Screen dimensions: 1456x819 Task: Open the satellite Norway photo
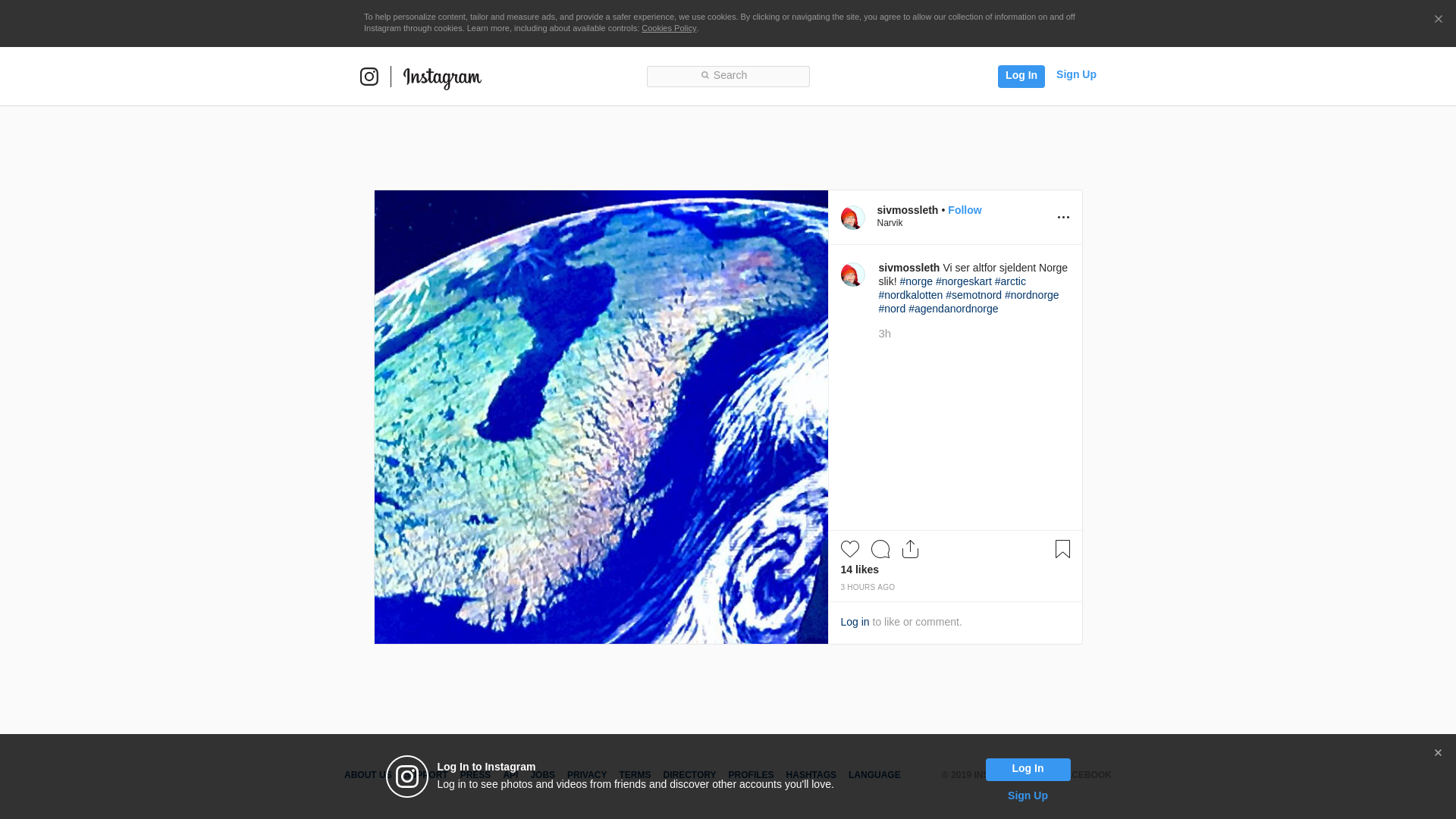[601, 417]
